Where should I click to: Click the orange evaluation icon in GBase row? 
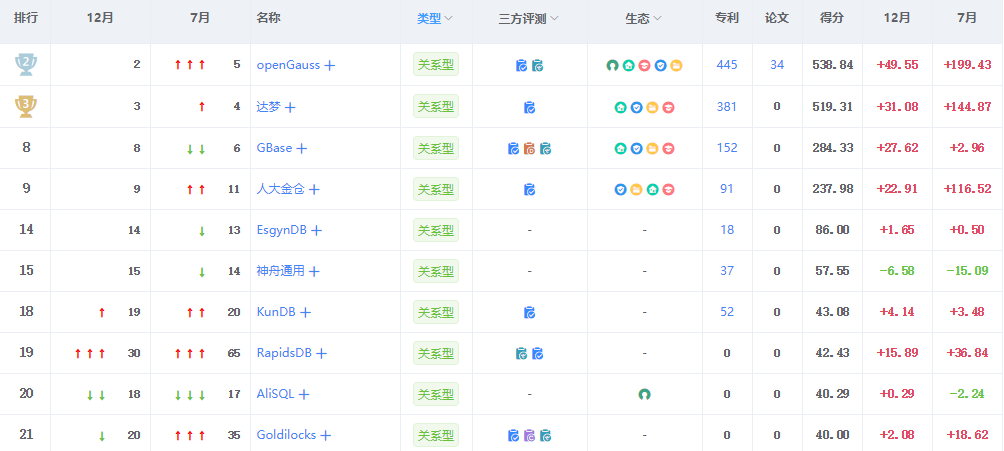pos(529,148)
